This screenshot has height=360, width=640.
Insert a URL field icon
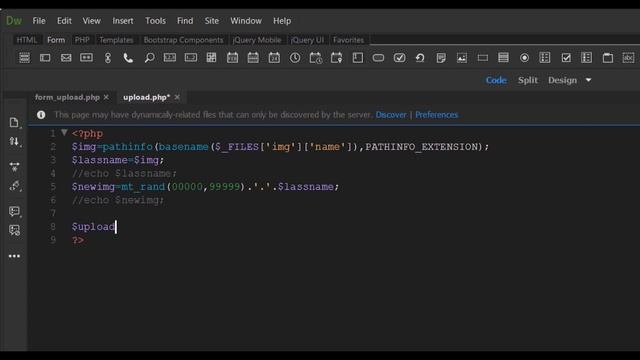click(x=108, y=58)
